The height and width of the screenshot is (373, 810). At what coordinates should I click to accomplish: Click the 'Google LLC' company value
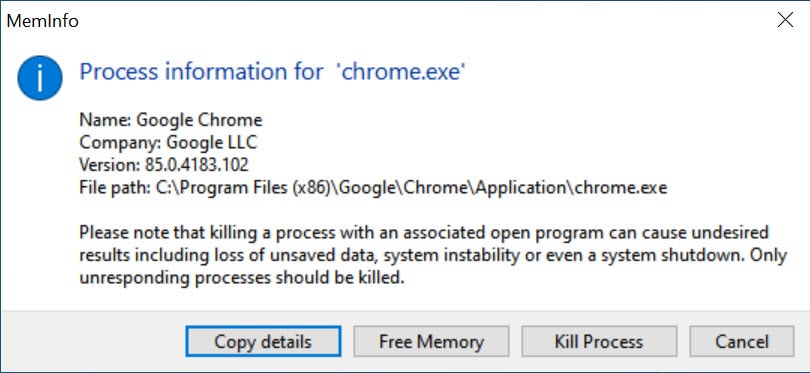pyautogui.click(x=212, y=143)
